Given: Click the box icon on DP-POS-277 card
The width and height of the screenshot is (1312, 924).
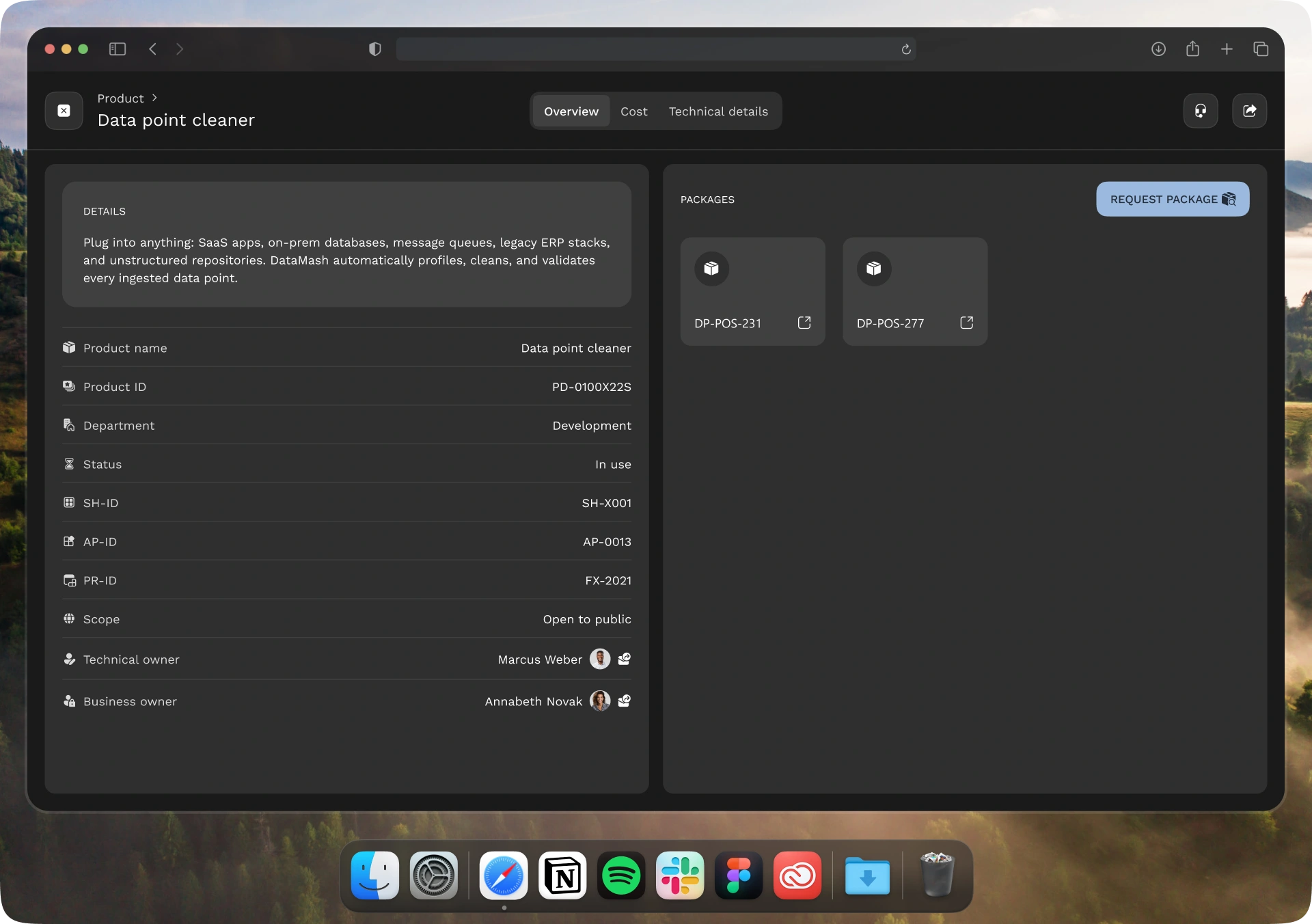Looking at the screenshot, I should click(x=874, y=269).
